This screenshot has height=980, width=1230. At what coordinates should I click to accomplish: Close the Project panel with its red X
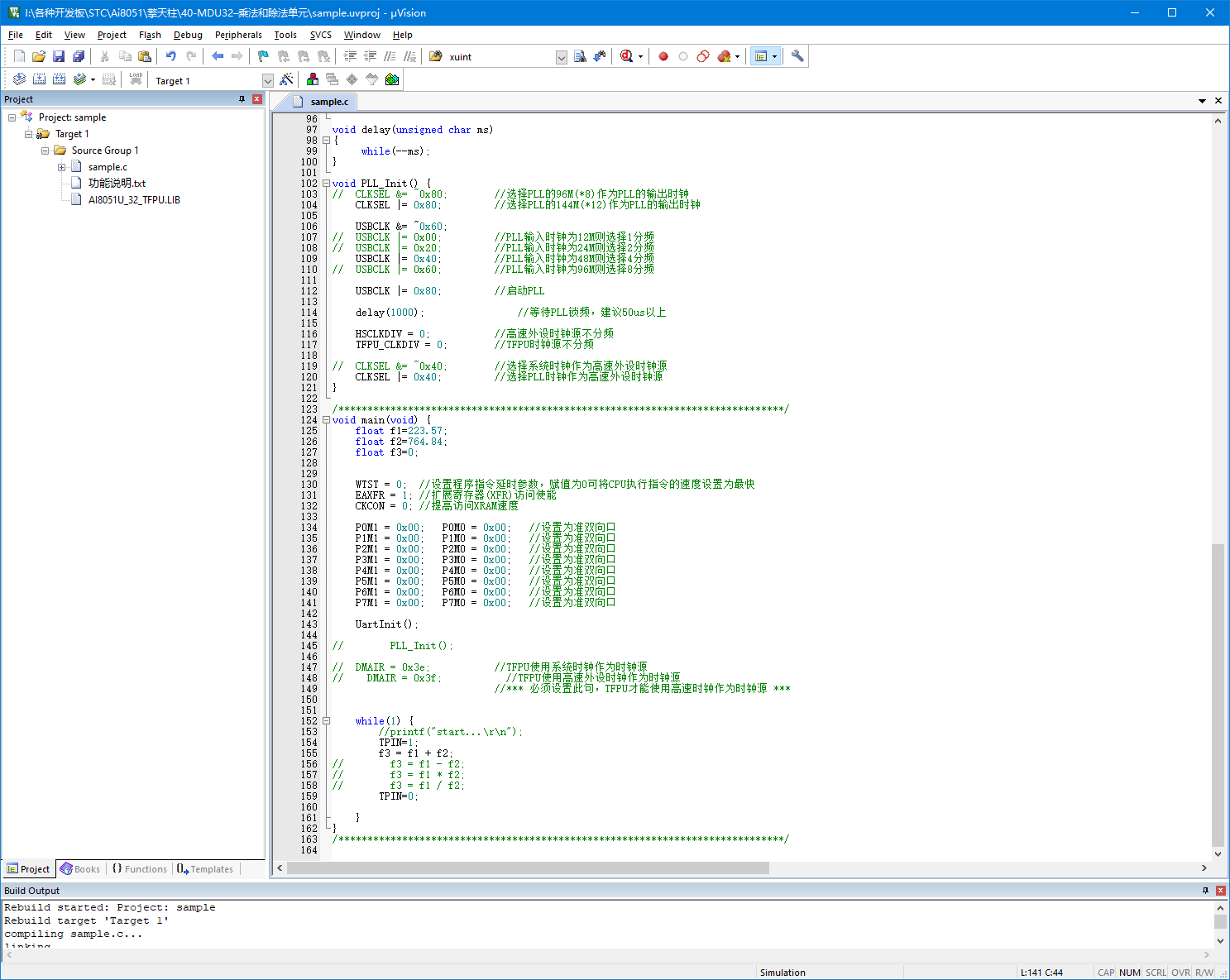257,99
